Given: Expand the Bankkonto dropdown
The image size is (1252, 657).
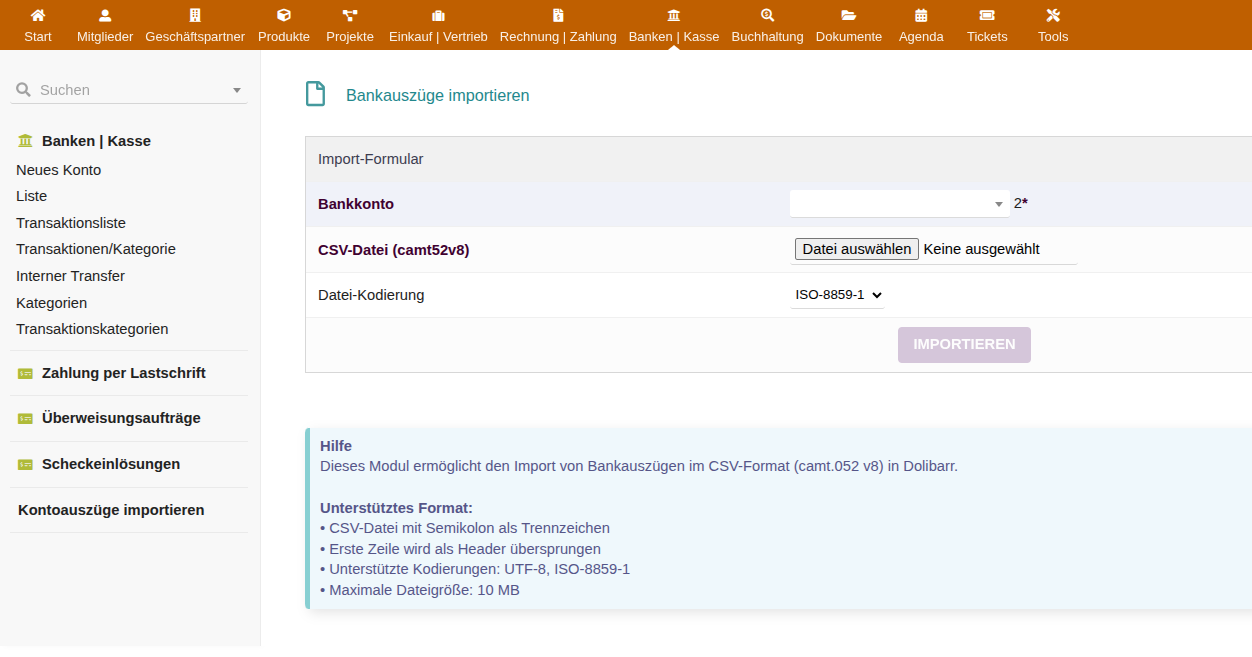Looking at the screenshot, I should (899, 204).
